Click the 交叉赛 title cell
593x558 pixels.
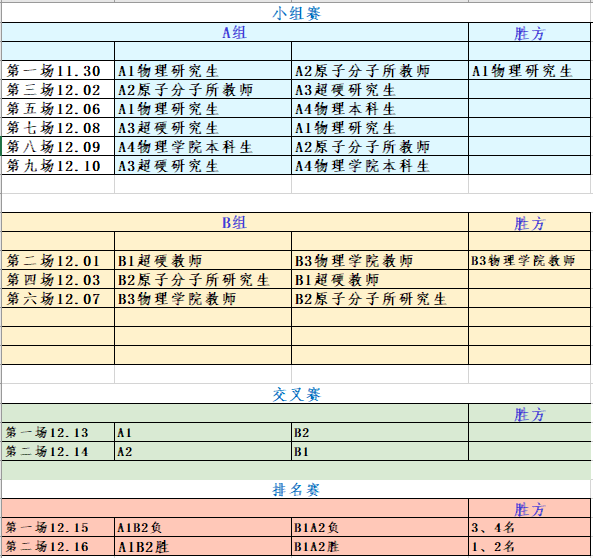(x=296, y=394)
